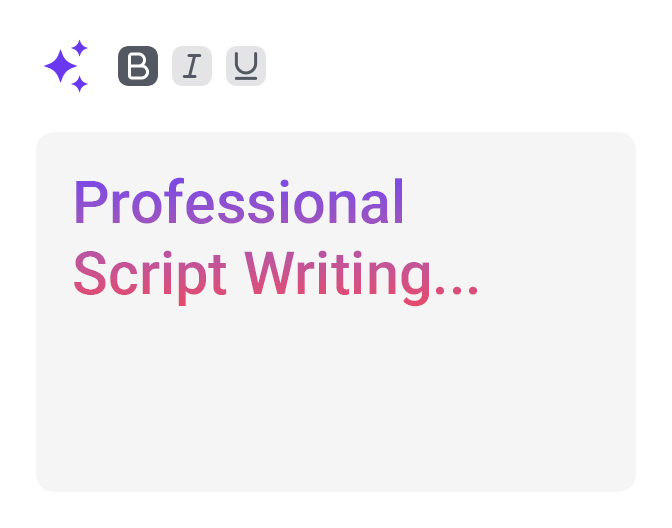Click the blank space right of "Script Writing..."
Screen dimensions: 672x528
[555, 273]
